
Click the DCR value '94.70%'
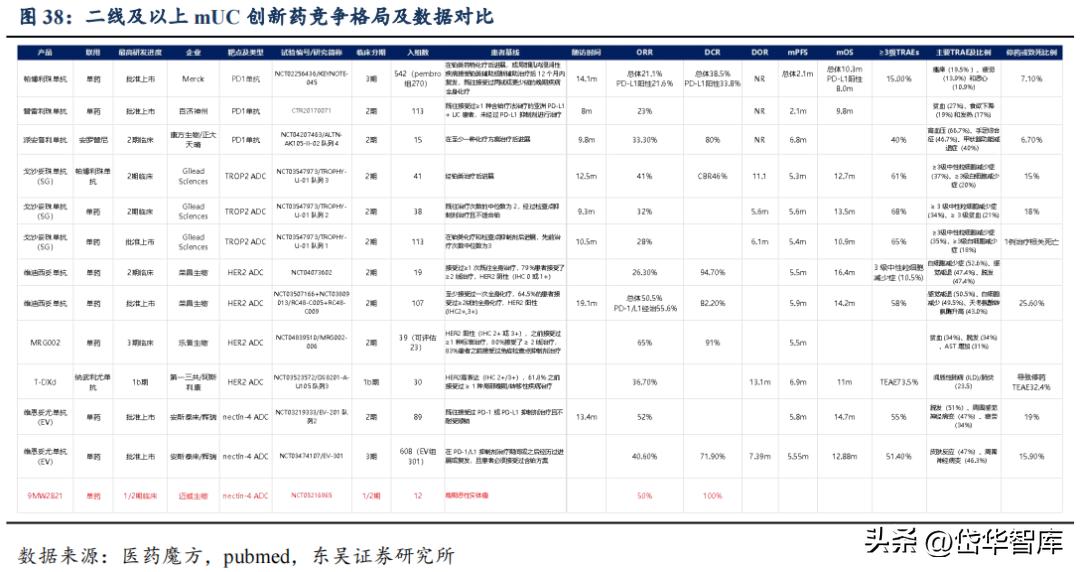(712, 273)
